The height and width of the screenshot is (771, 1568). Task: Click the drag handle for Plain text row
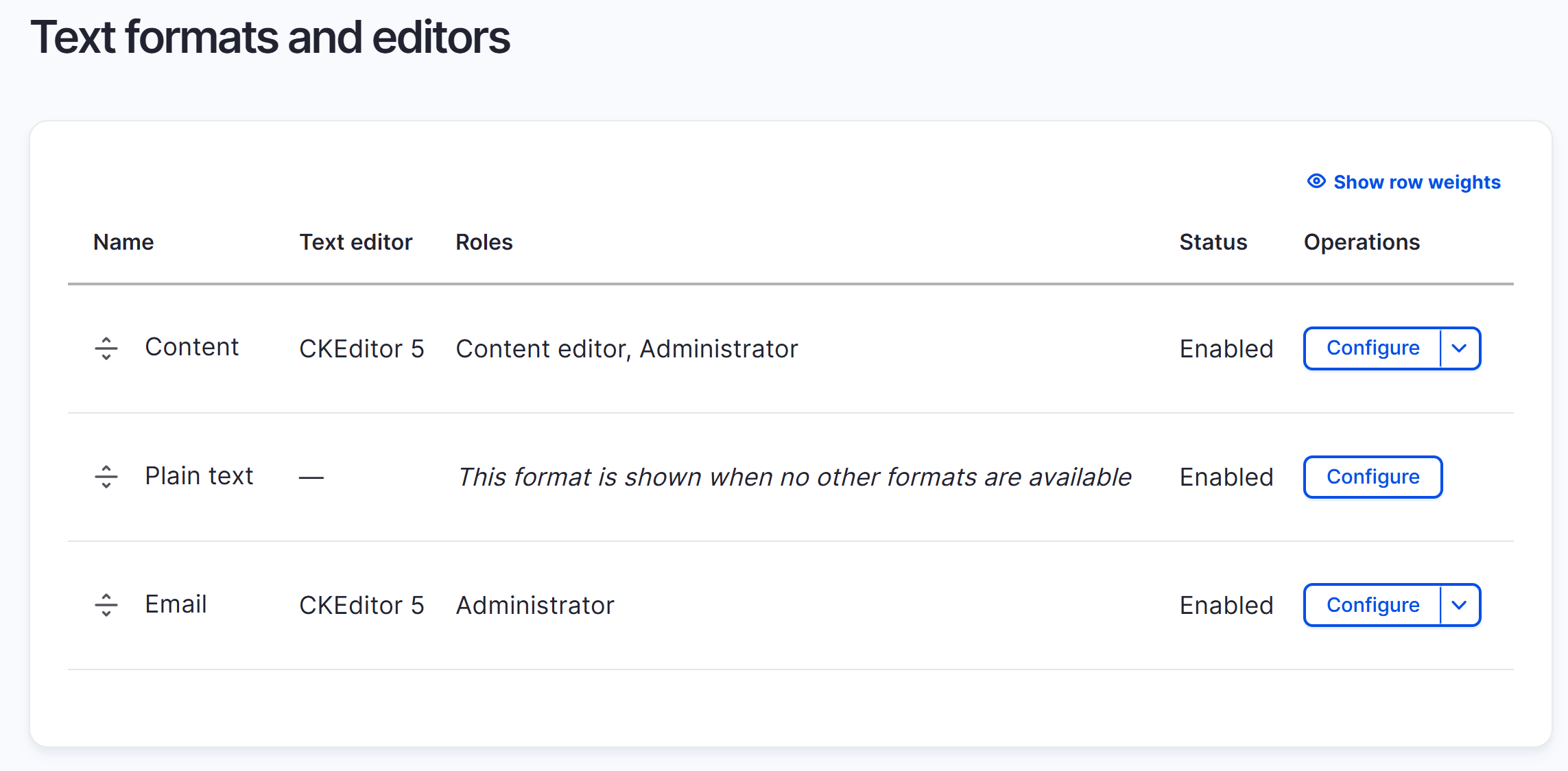[106, 477]
